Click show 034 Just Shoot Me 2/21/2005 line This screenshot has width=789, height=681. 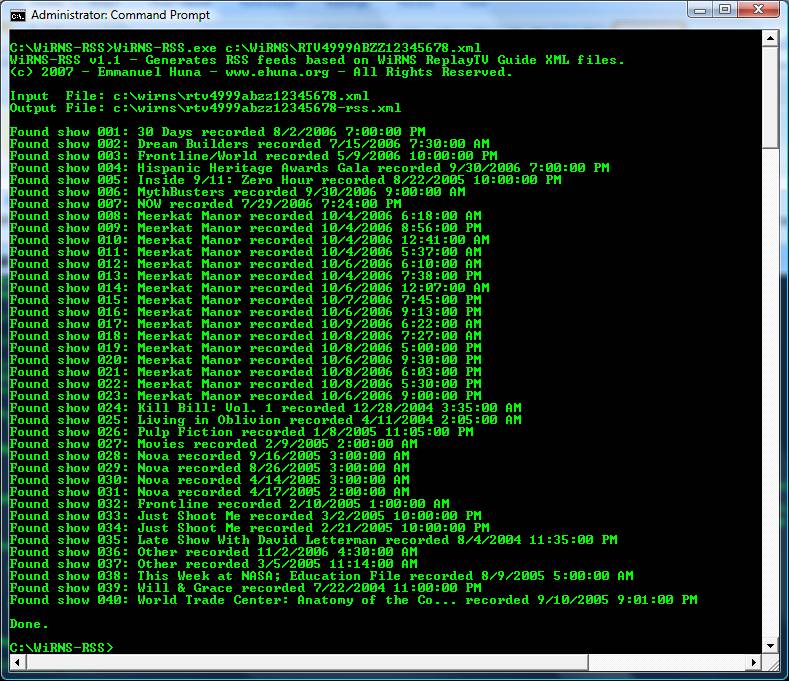pyautogui.click(x=250, y=528)
